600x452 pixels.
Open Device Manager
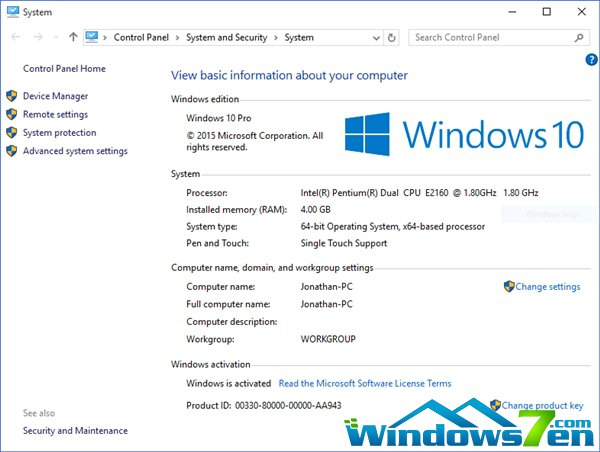coord(55,96)
